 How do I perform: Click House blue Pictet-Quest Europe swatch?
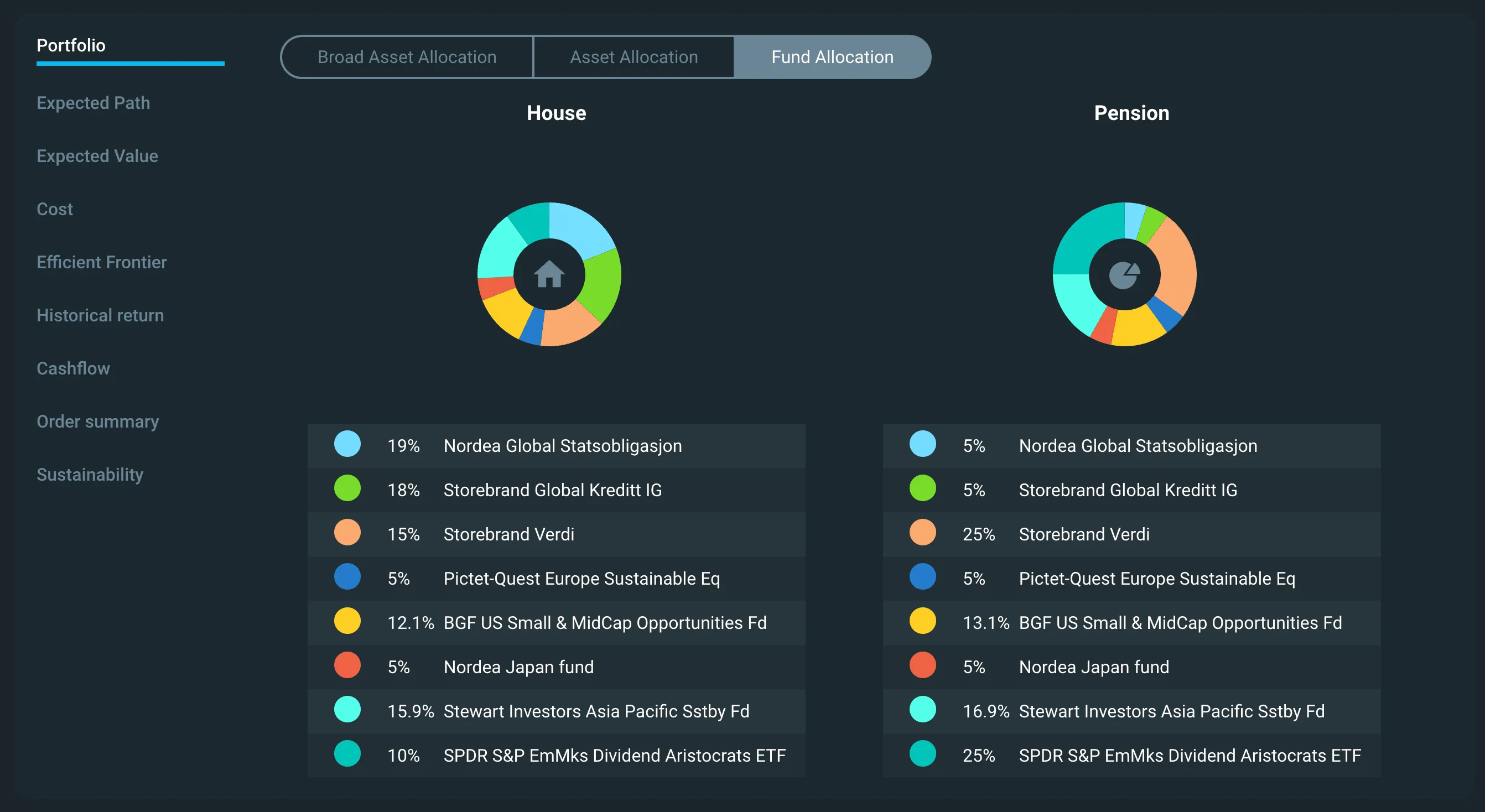347,577
